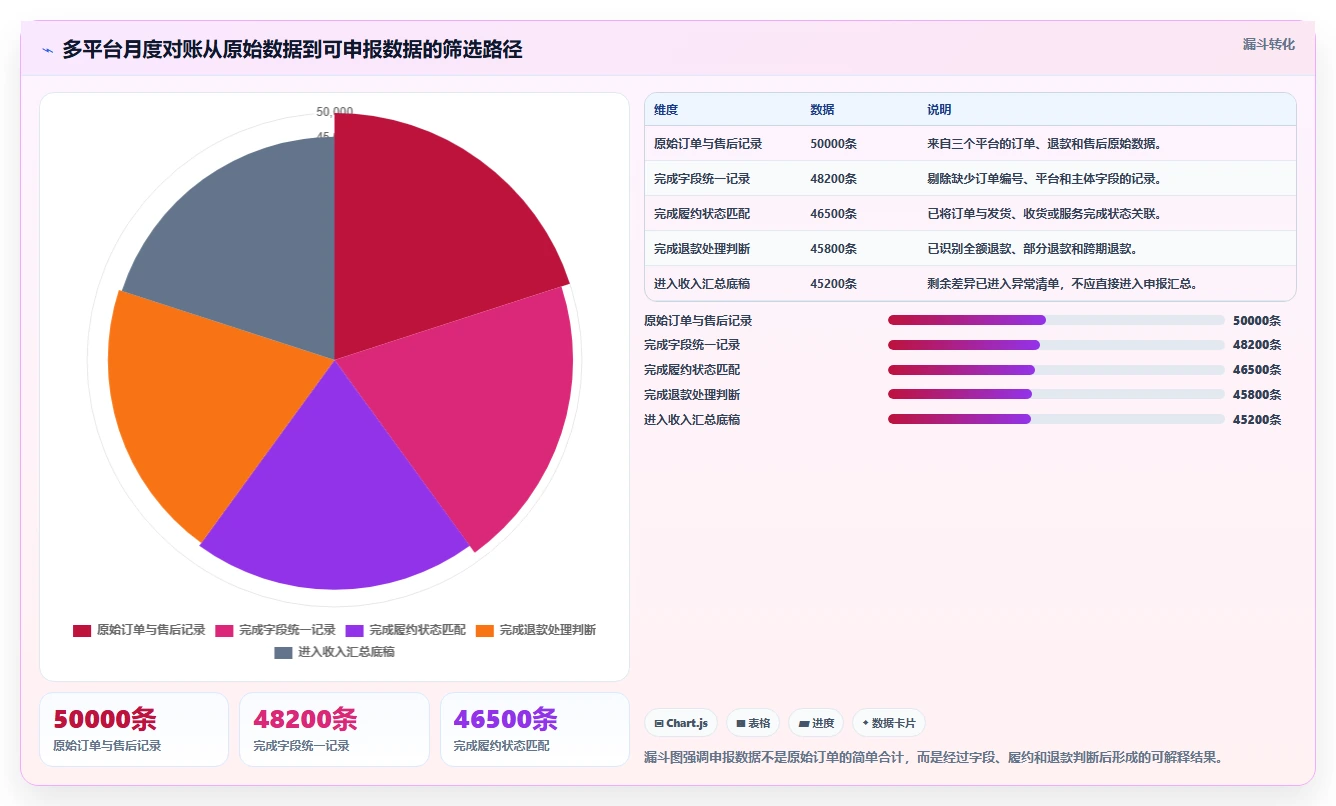
Task: Click the lightning icon beside the title
Action: pyautogui.click(x=48, y=50)
